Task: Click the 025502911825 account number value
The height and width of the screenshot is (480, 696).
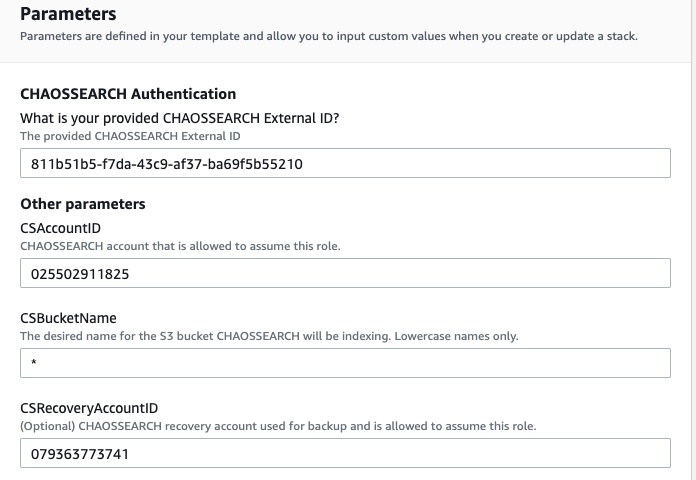Action: pos(80,274)
